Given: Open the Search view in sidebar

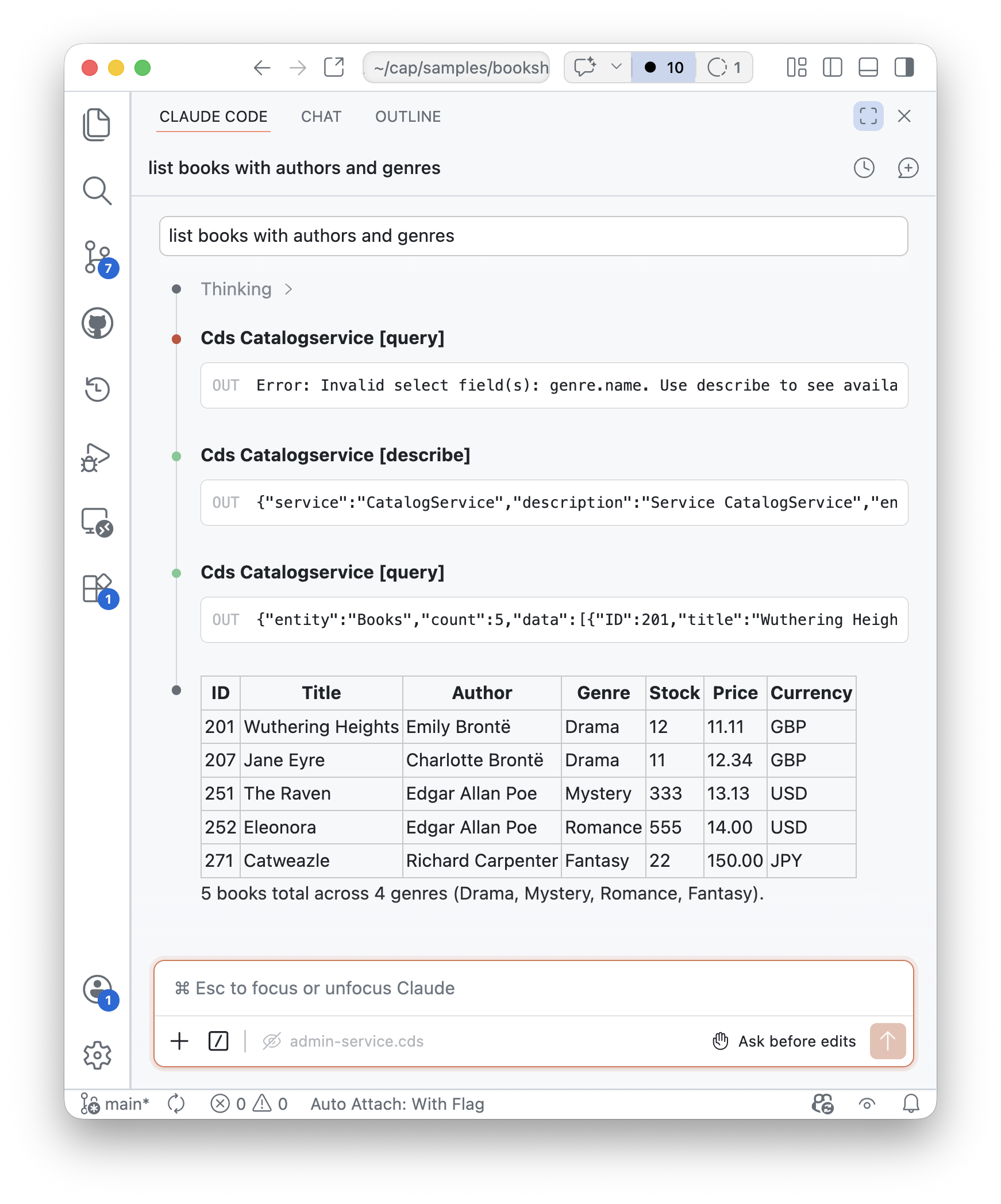Looking at the screenshot, I should pyautogui.click(x=97, y=191).
